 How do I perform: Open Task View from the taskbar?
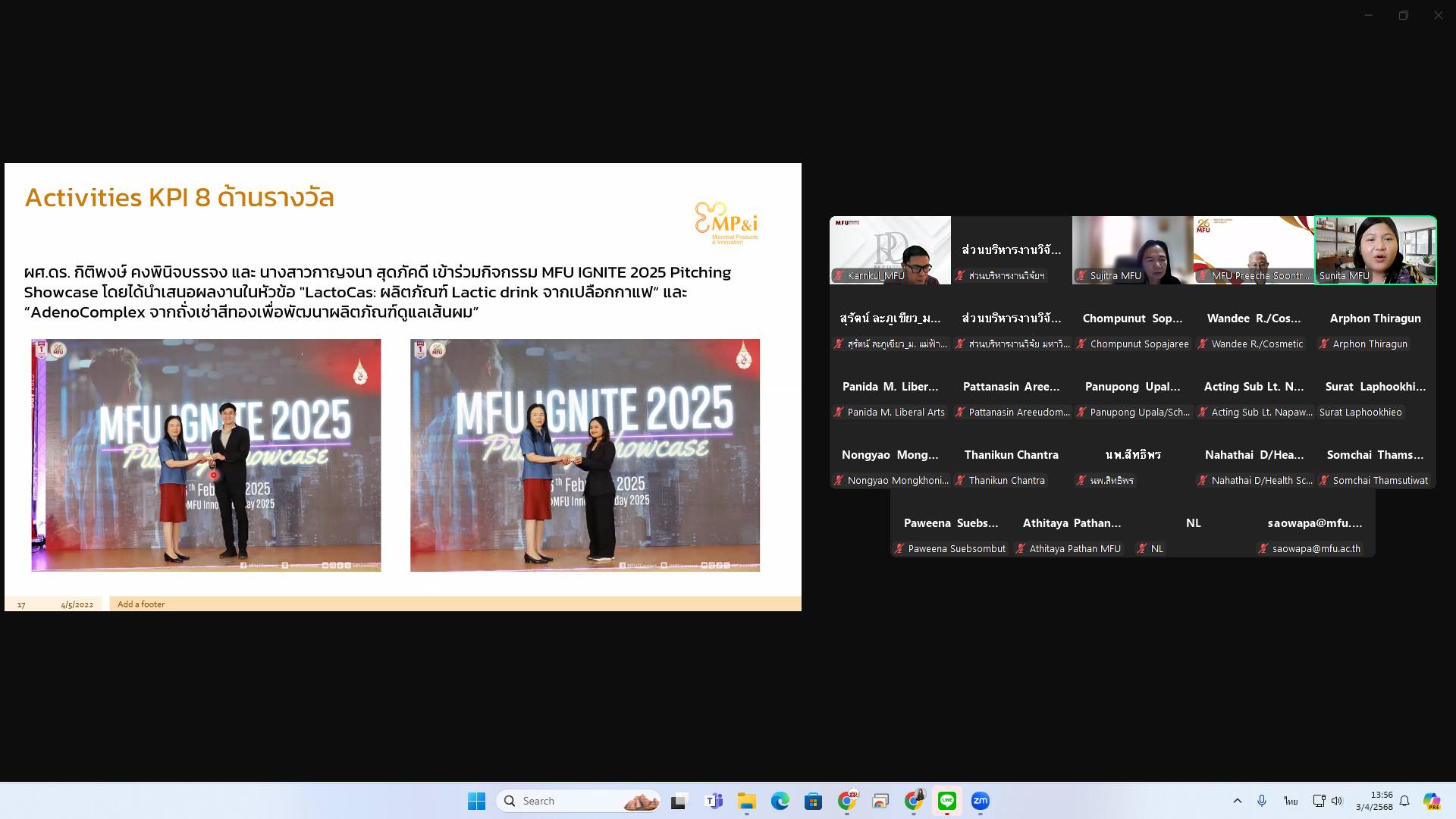(x=679, y=801)
